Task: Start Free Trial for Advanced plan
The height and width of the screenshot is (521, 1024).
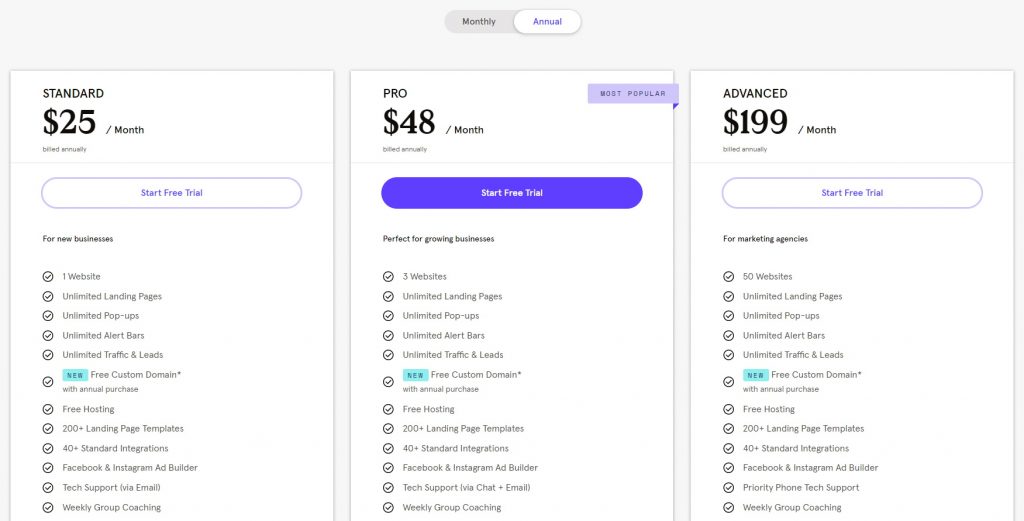Action: (x=852, y=193)
